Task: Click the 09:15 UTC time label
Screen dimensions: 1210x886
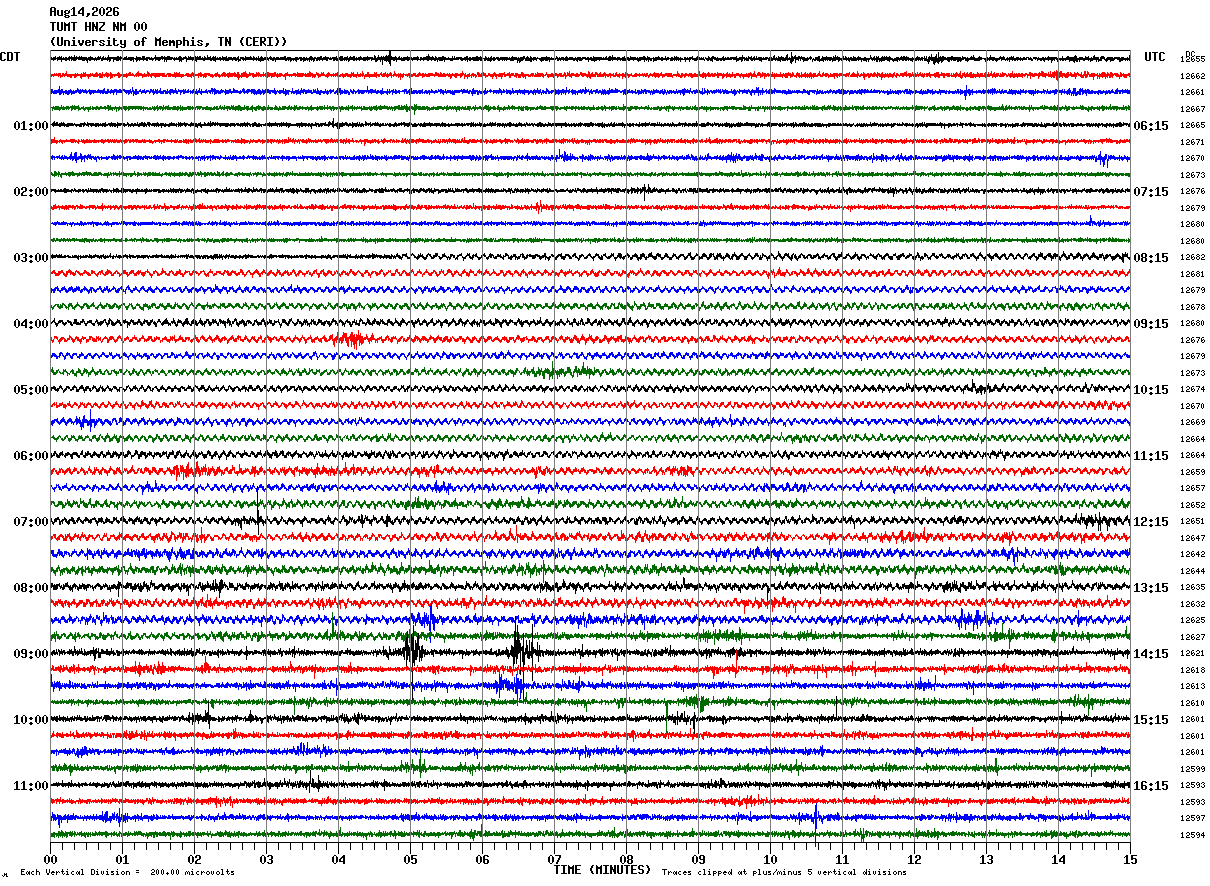Action: tap(1151, 324)
